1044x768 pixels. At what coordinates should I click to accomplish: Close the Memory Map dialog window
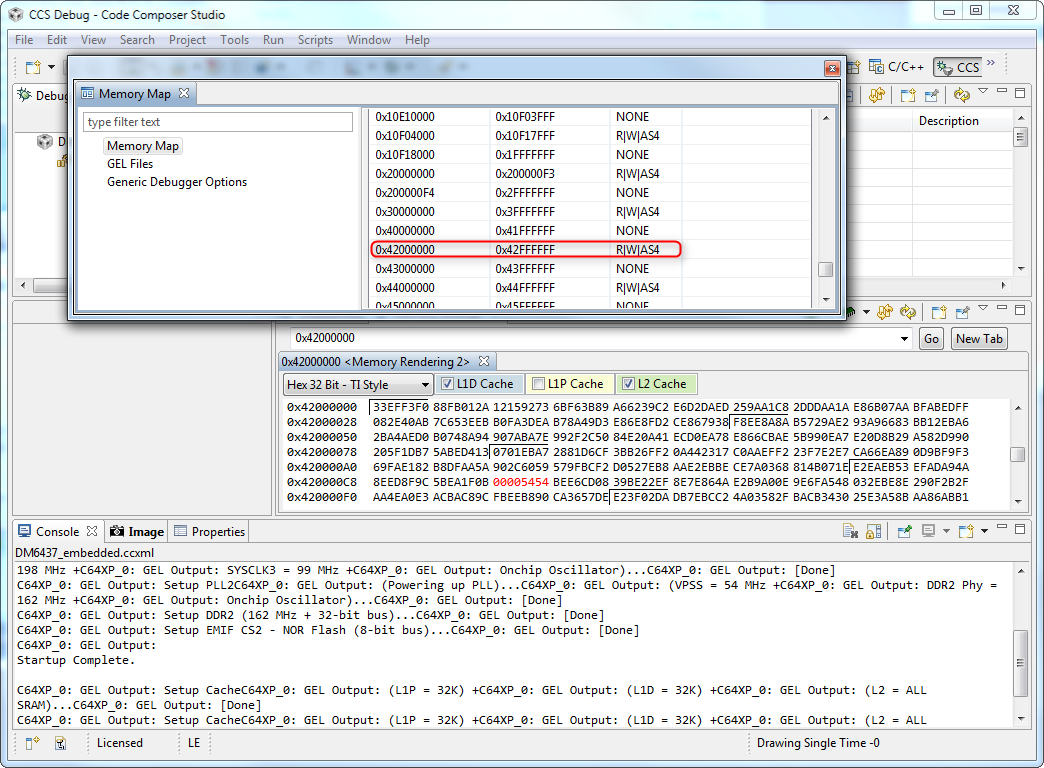pyautogui.click(x=832, y=68)
